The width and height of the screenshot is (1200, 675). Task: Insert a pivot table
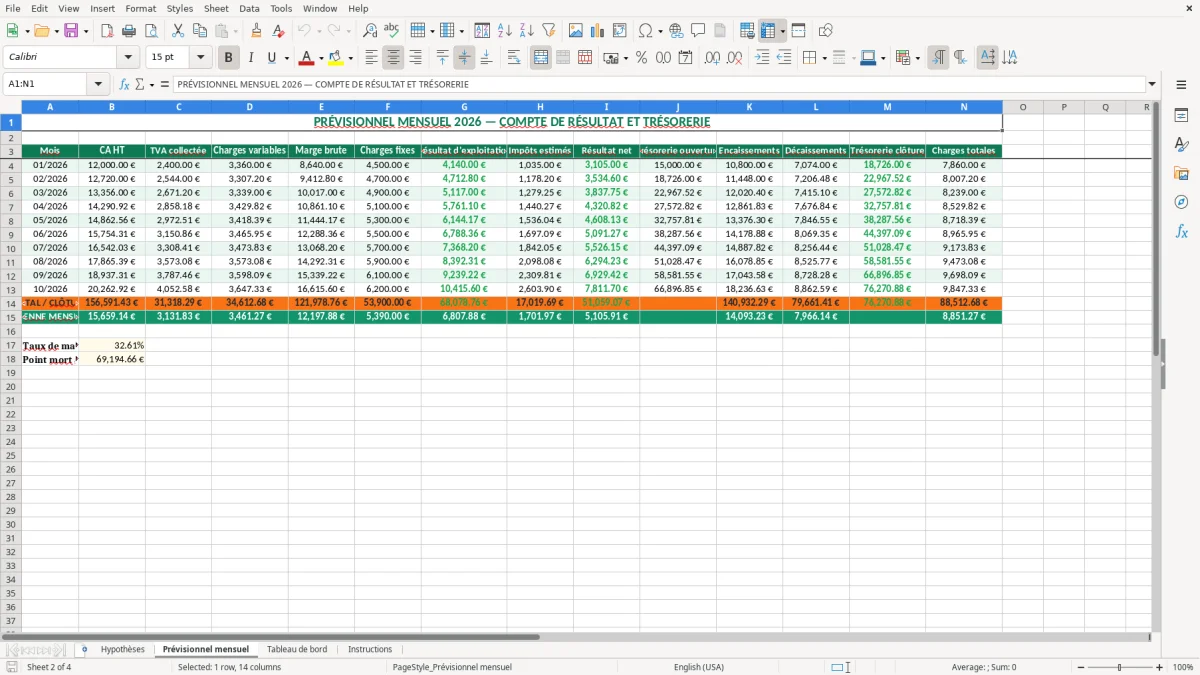point(620,31)
